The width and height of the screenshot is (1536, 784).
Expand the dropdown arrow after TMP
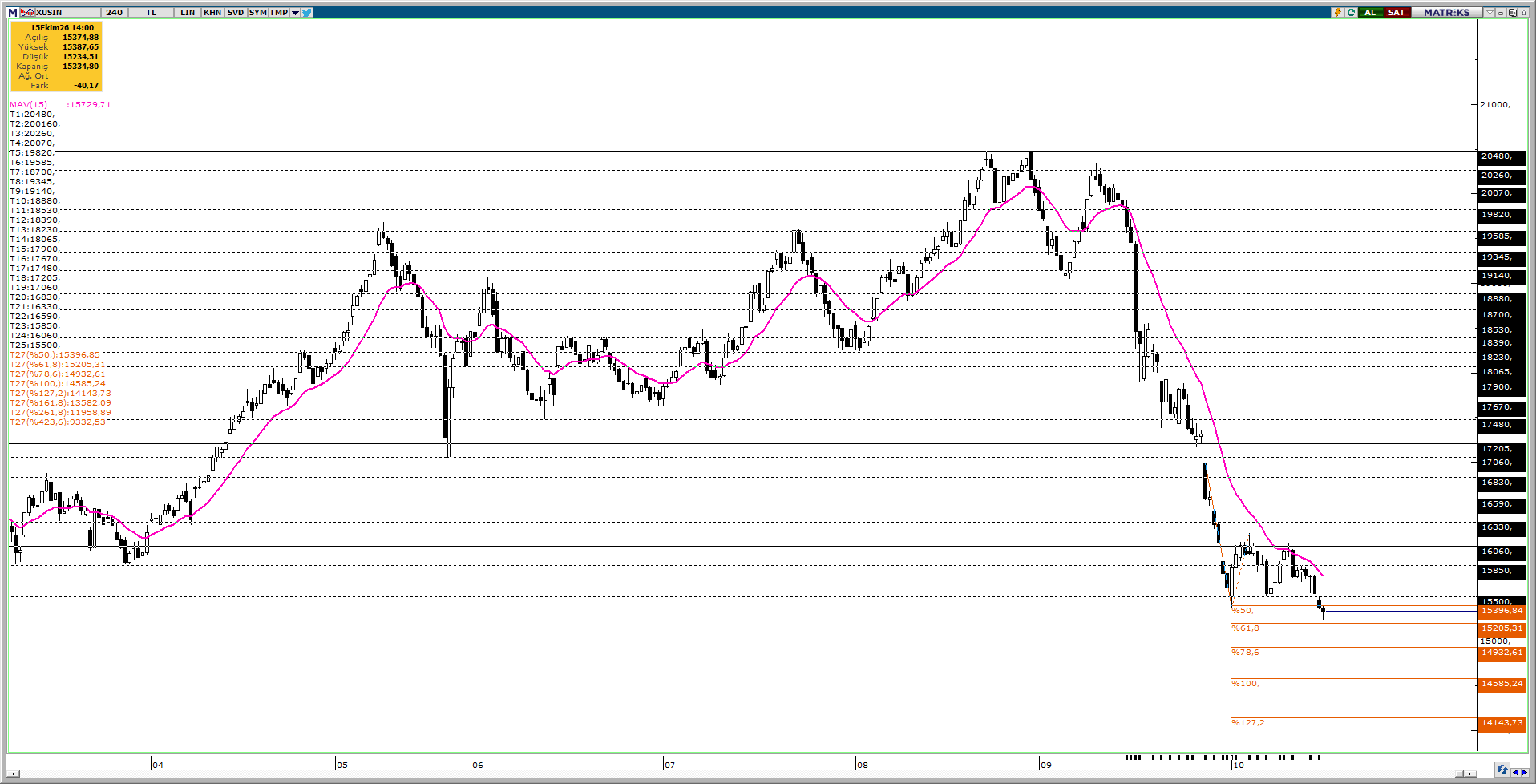[x=295, y=13]
